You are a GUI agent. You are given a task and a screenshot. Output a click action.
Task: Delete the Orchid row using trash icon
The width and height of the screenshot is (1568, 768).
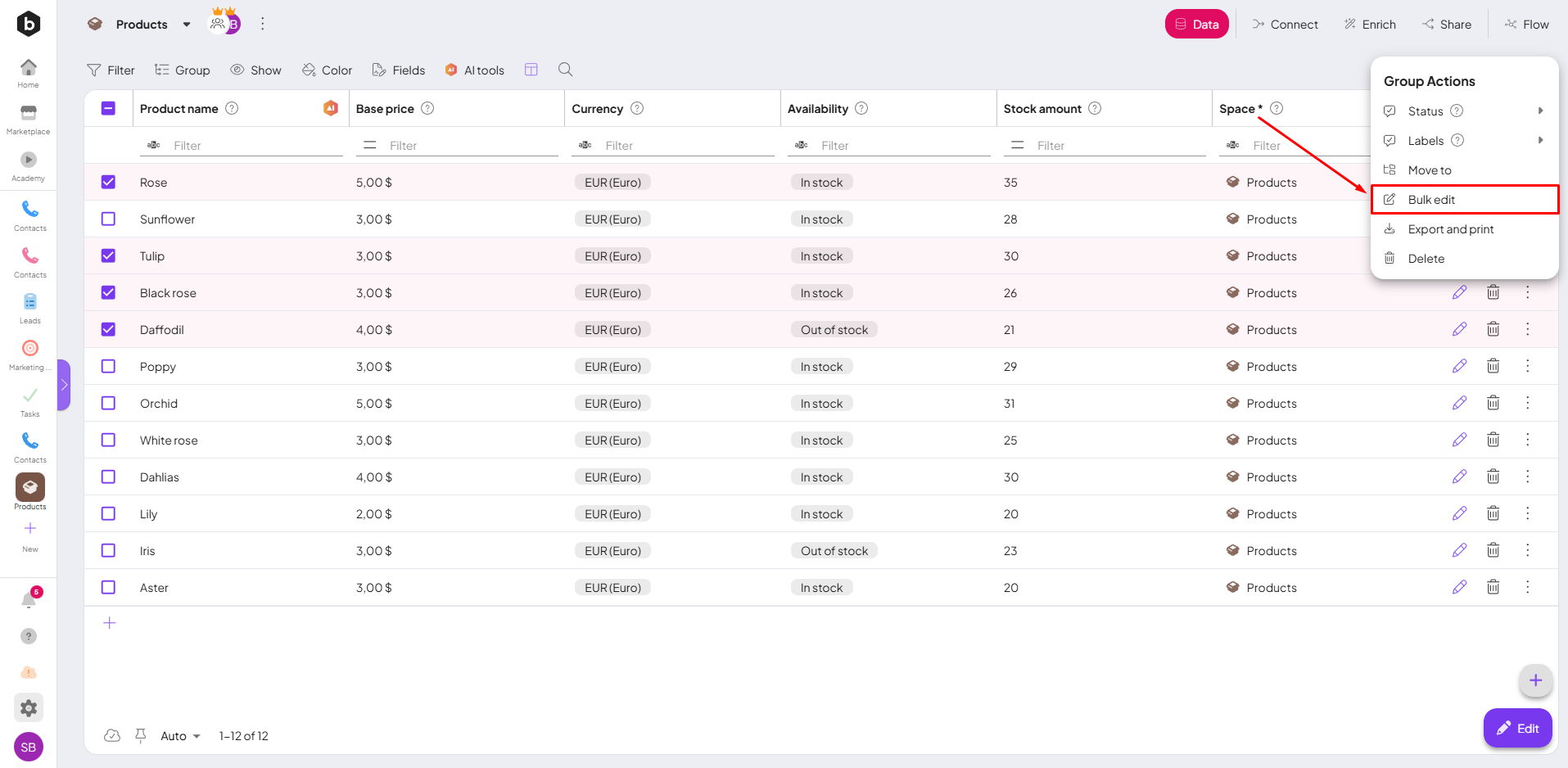pos(1493,403)
